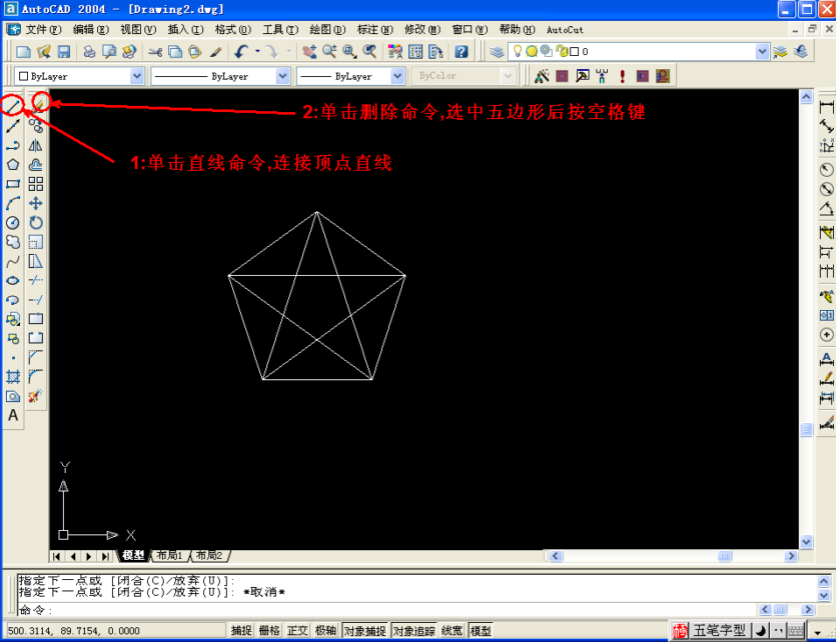
Task: Open the 绘图 menu
Action: pyautogui.click(x=325, y=29)
